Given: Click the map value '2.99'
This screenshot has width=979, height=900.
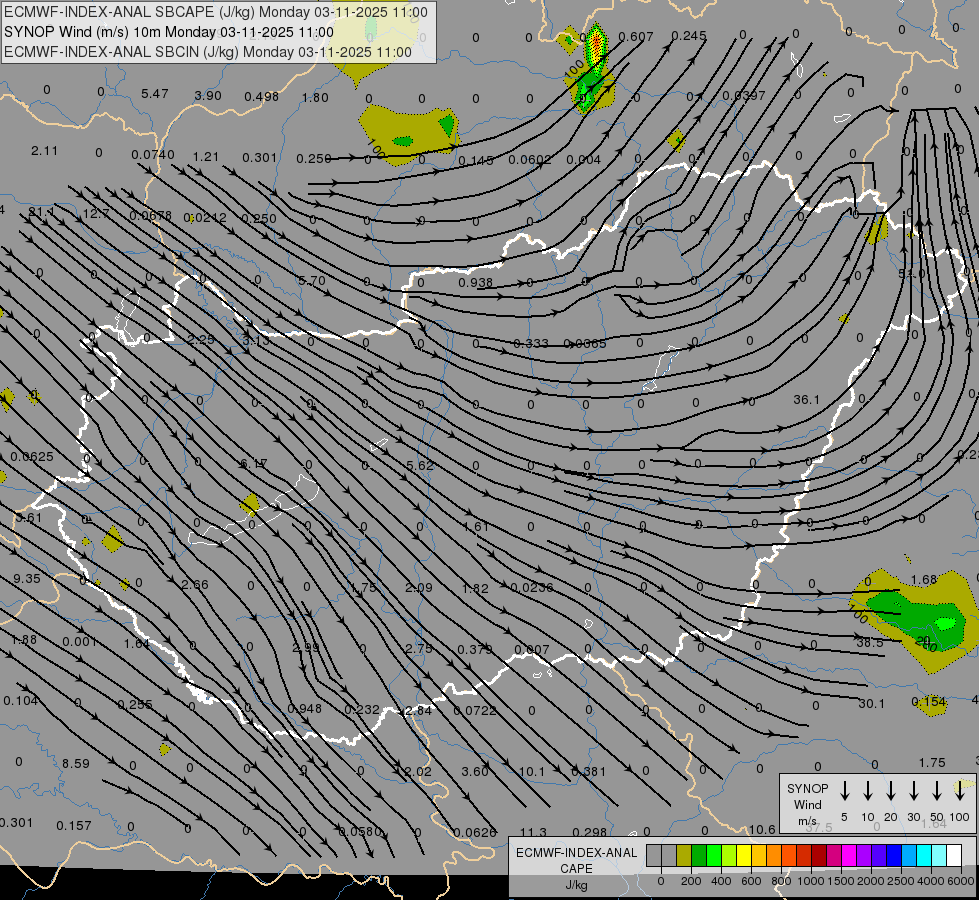Looking at the screenshot, I should coord(306,647).
